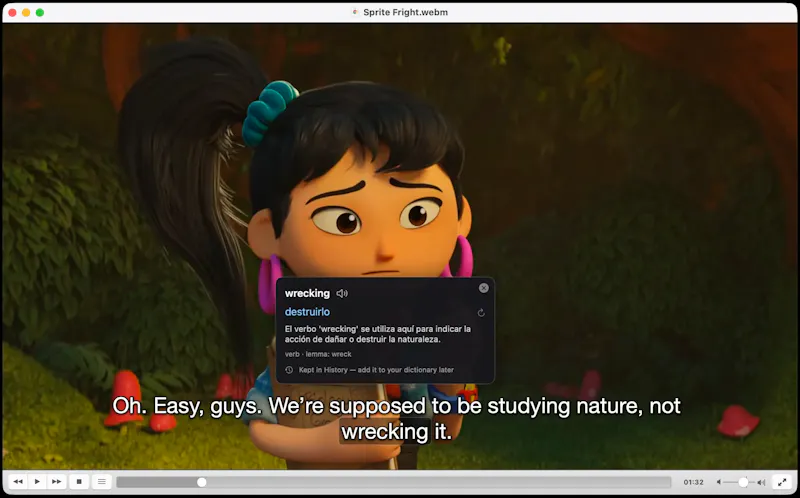Seek to a later point in timeline
Viewport: 800px width, 498px height.
[x=439, y=482]
